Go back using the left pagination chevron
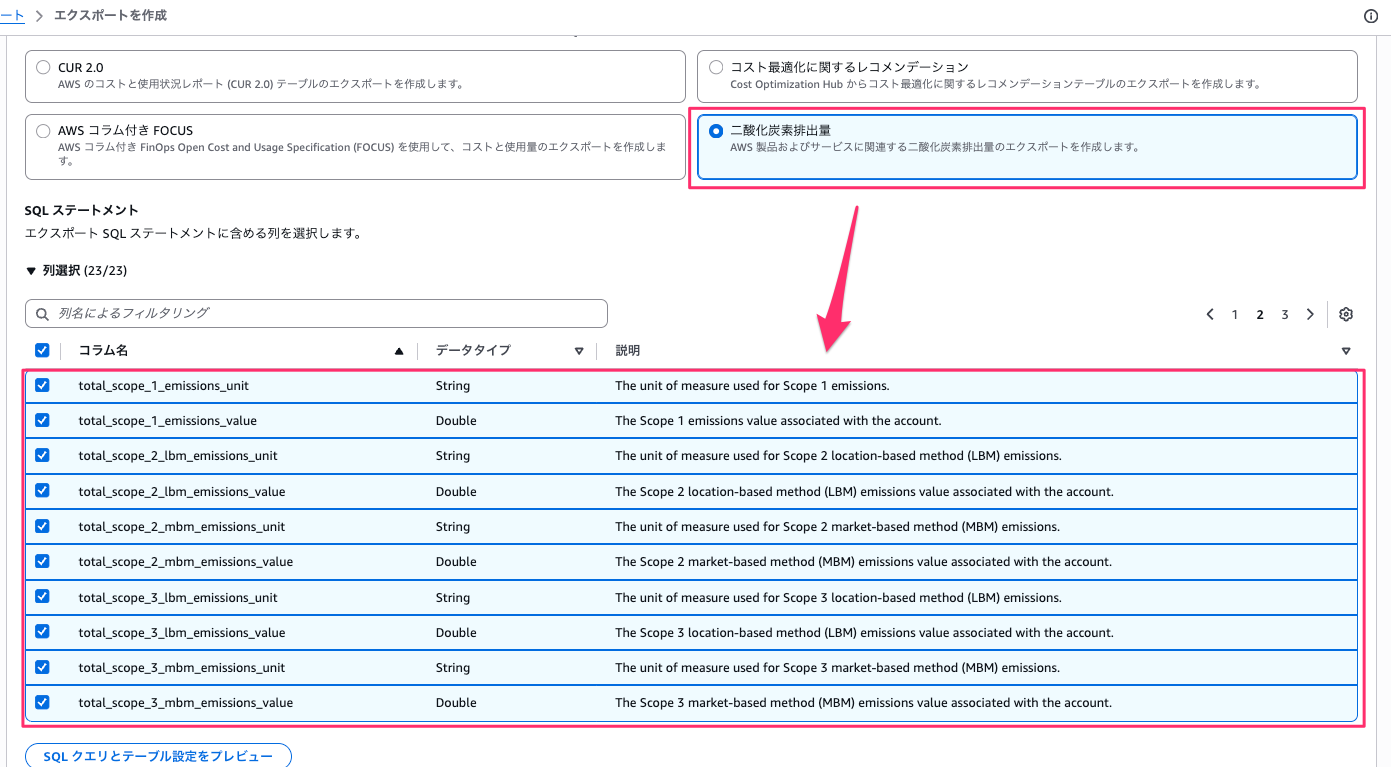Screen dimensions: 1391x767 [1209, 313]
